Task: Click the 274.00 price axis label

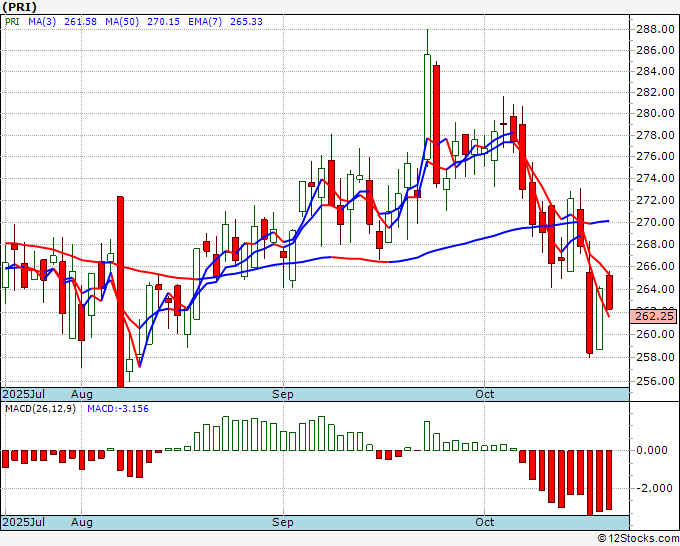Action: click(655, 178)
